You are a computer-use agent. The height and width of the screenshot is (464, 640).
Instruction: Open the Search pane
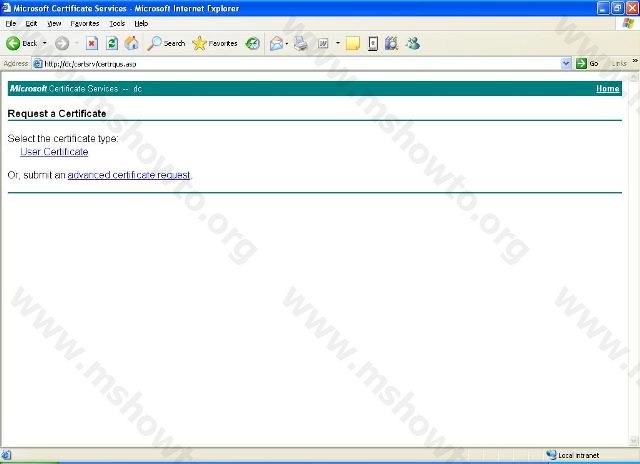click(166, 43)
